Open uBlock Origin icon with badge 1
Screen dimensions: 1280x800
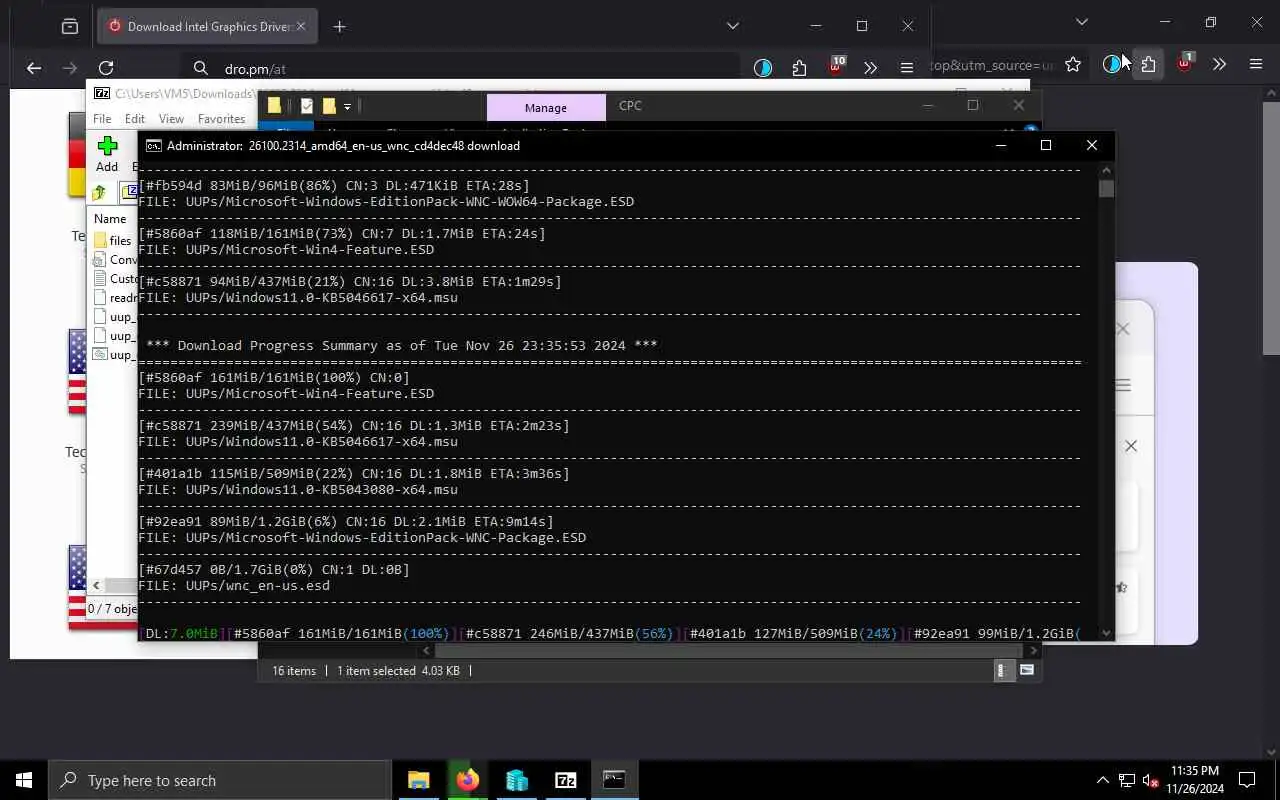point(1185,62)
